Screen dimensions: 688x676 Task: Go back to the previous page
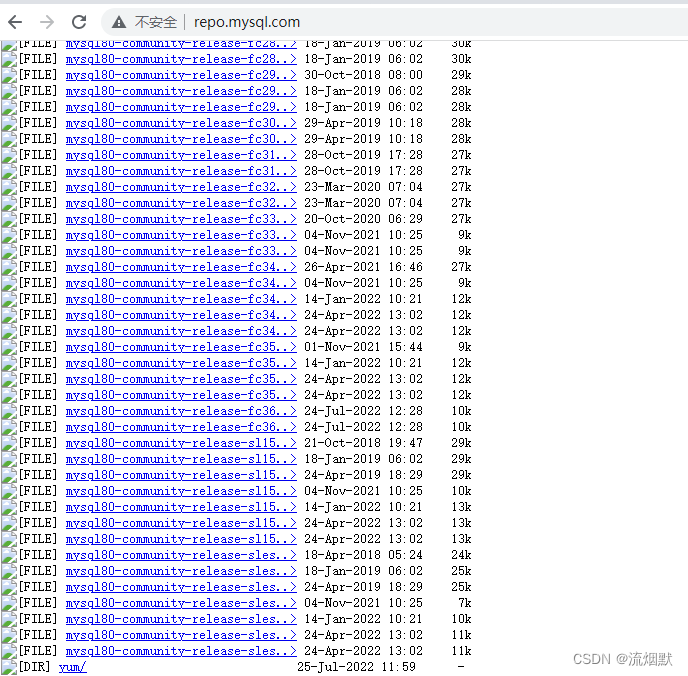(x=15, y=22)
